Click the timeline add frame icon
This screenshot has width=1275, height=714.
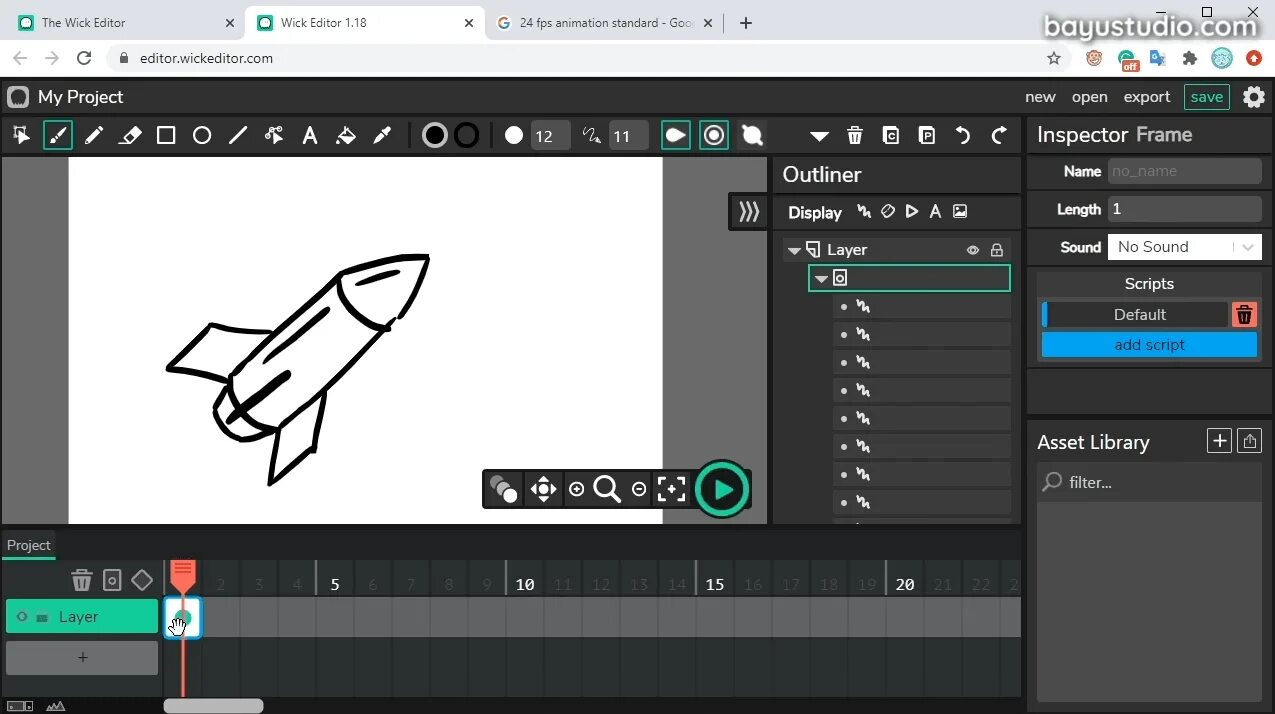pyautogui.click(x=112, y=580)
